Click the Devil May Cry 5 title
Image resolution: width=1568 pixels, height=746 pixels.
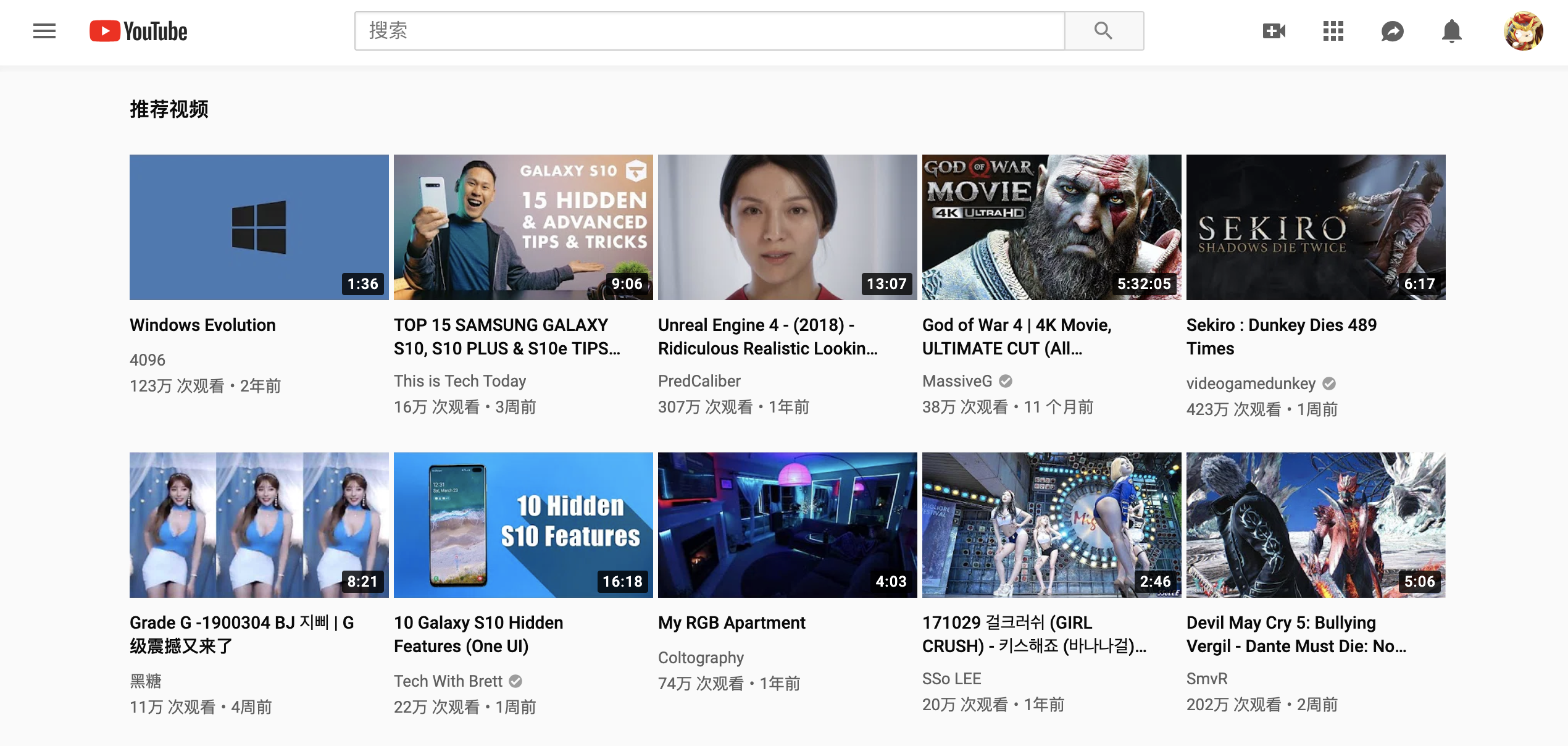tap(1296, 634)
